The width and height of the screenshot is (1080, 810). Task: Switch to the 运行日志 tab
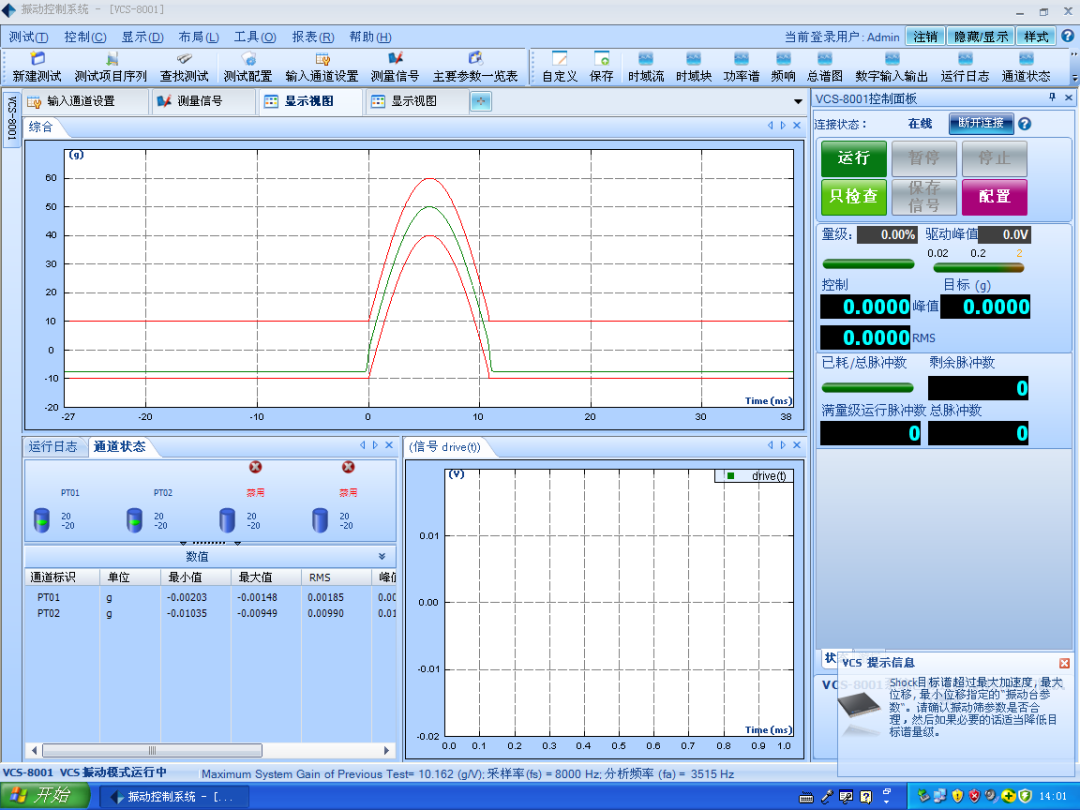coord(52,446)
